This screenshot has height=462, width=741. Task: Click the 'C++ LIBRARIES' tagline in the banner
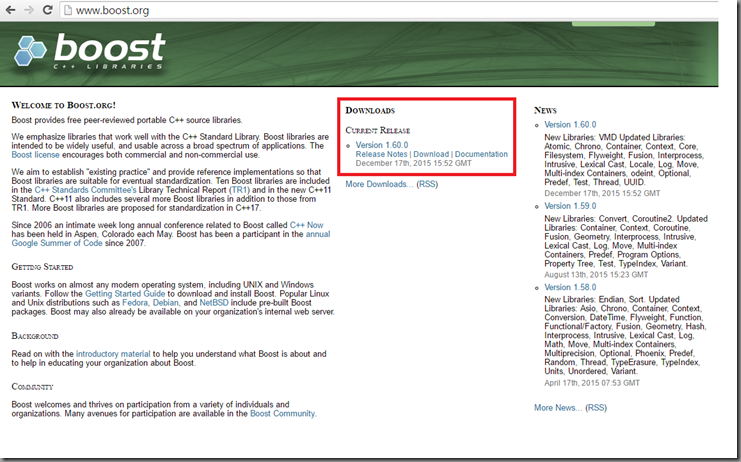[x=108, y=67]
